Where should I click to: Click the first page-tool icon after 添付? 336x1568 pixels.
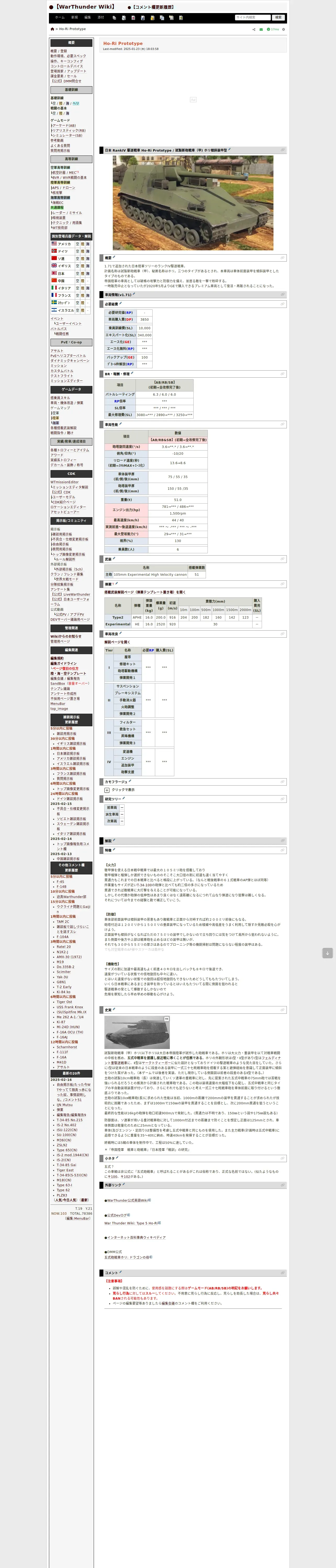[x=115, y=18]
